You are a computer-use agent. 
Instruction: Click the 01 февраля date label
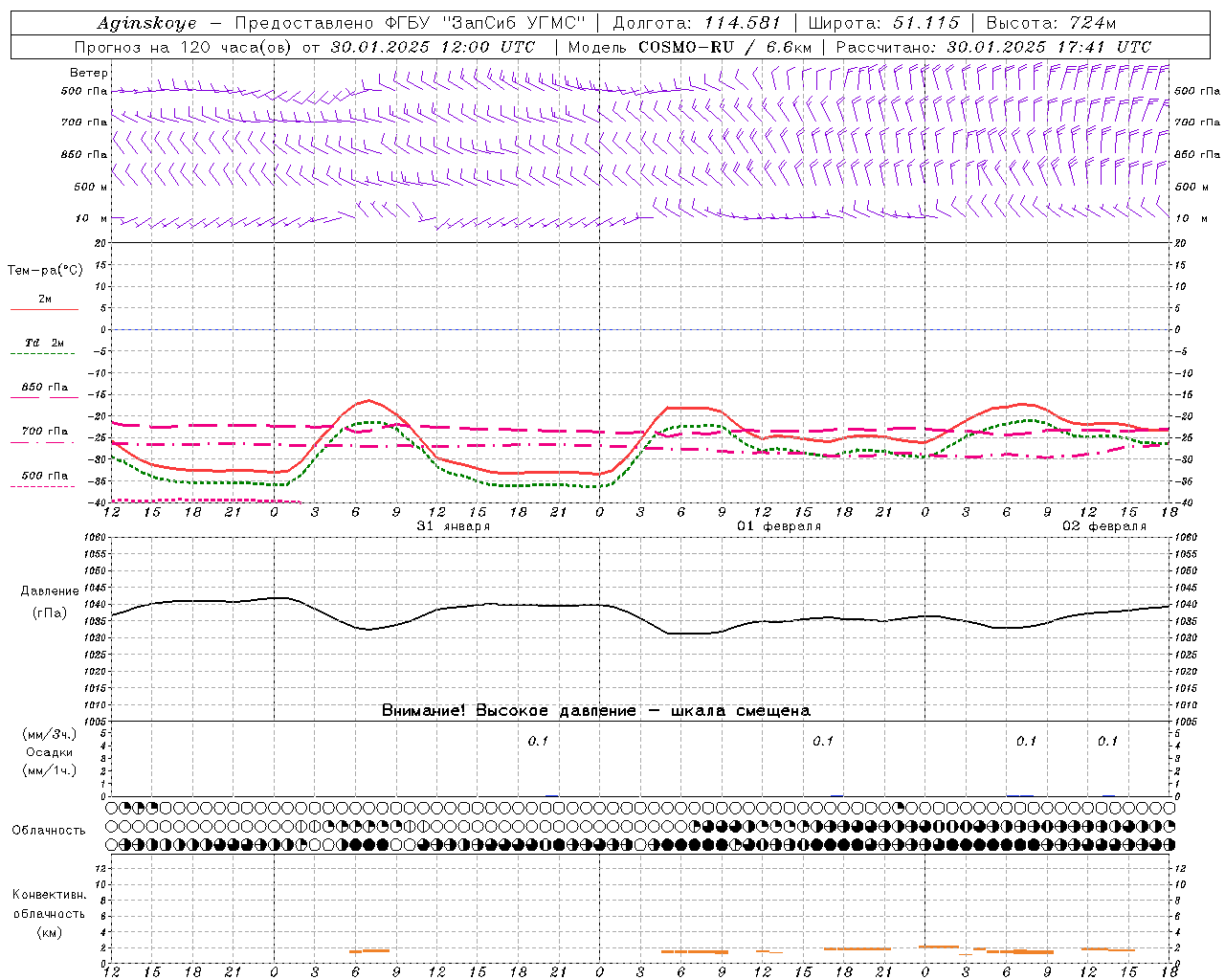point(779,526)
